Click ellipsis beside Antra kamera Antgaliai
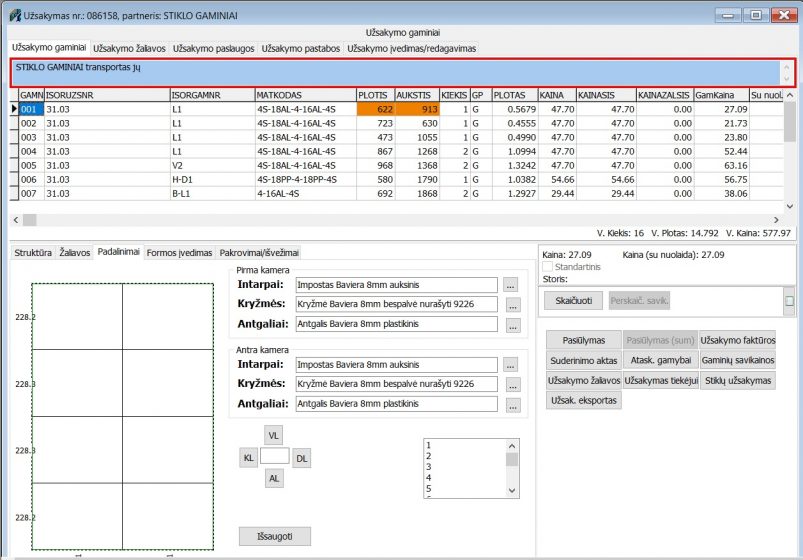This screenshot has width=803, height=560. (512, 405)
